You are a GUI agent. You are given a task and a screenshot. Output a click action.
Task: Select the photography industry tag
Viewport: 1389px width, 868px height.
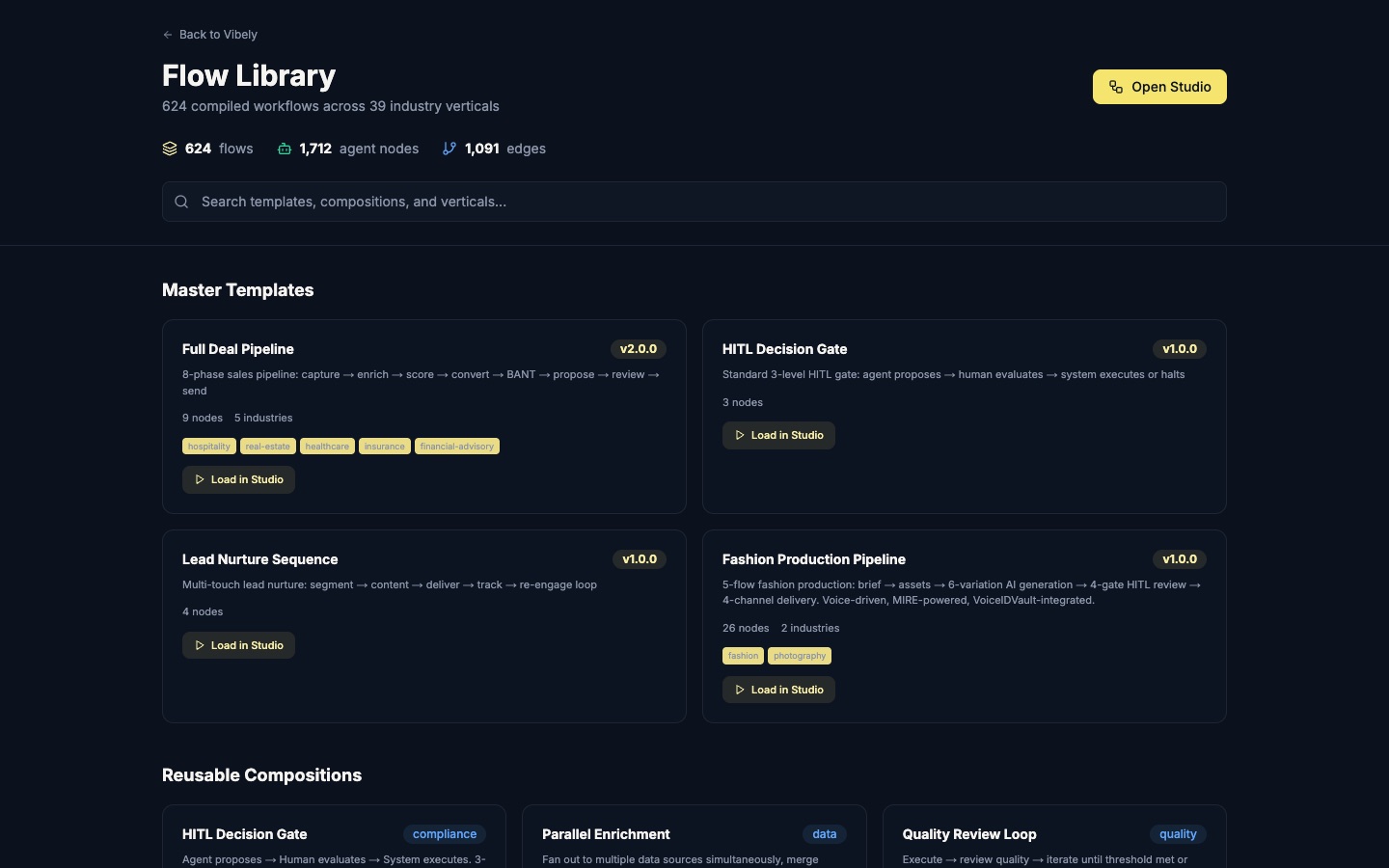[800, 656]
